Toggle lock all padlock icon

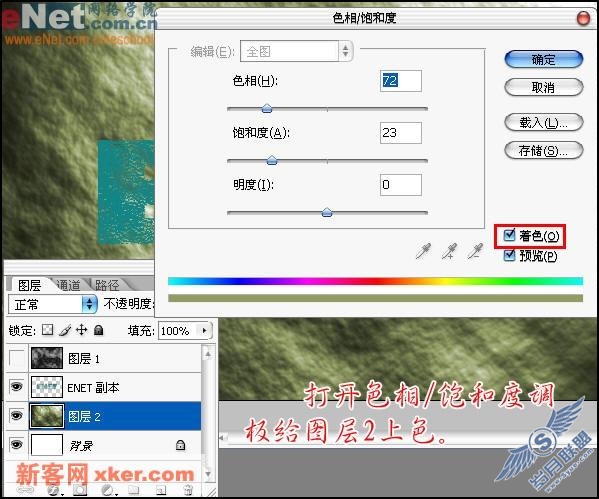pyautogui.click(x=99, y=329)
